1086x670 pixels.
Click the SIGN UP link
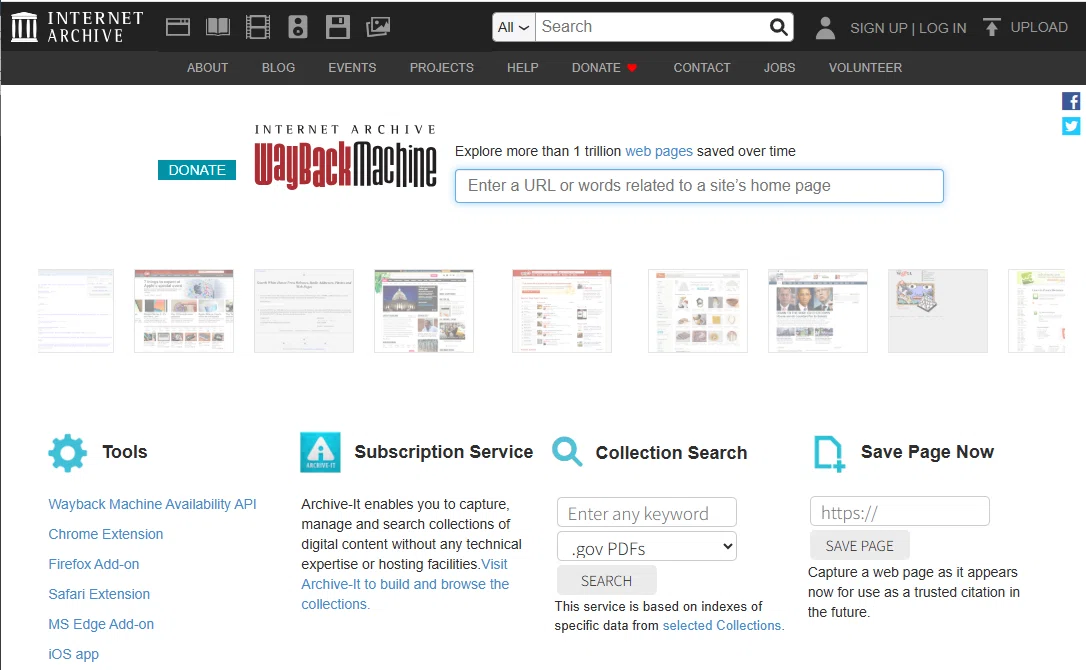click(878, 28)
